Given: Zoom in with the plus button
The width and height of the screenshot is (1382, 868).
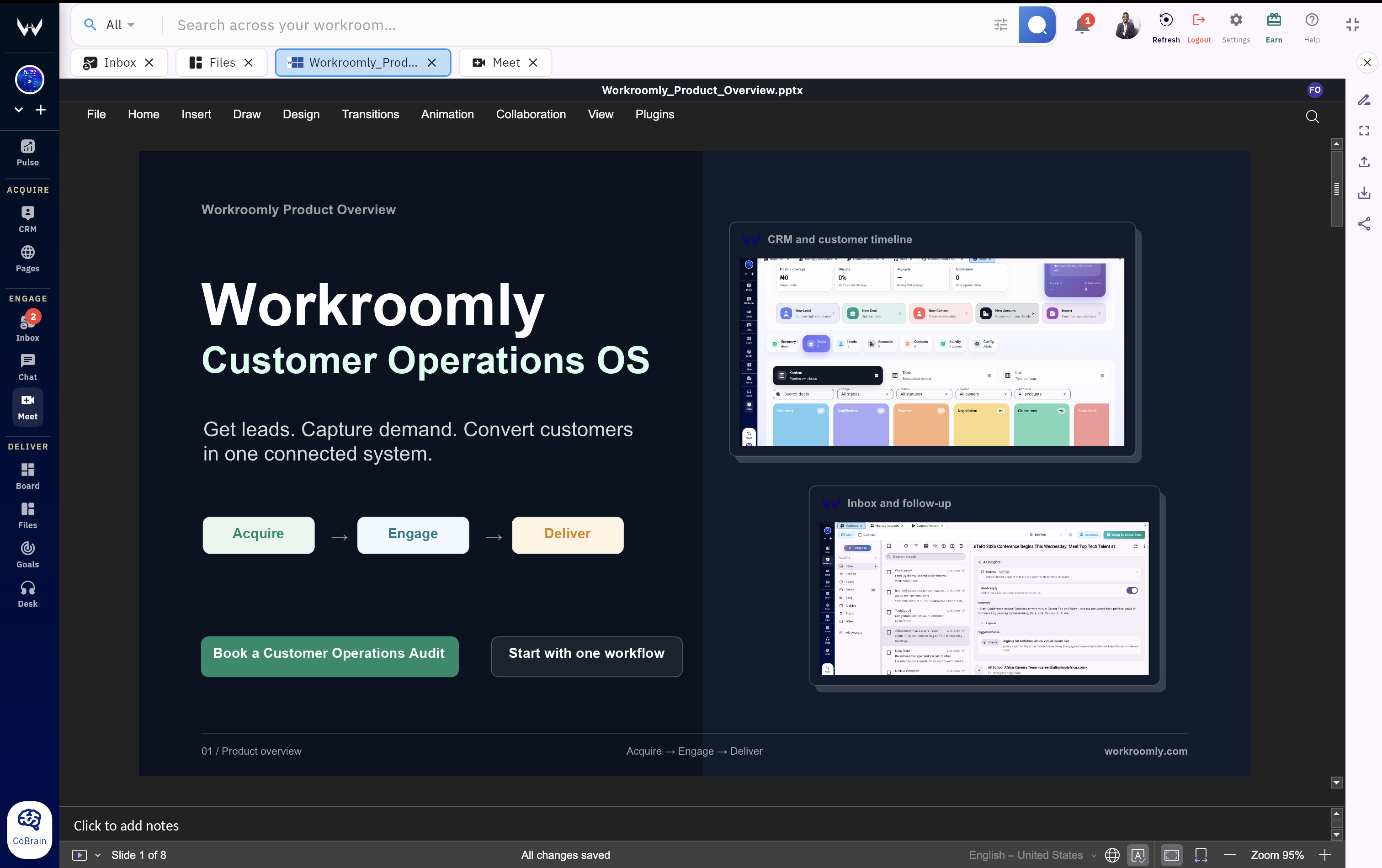Looking at the screenshot, I should point(1324,855).
